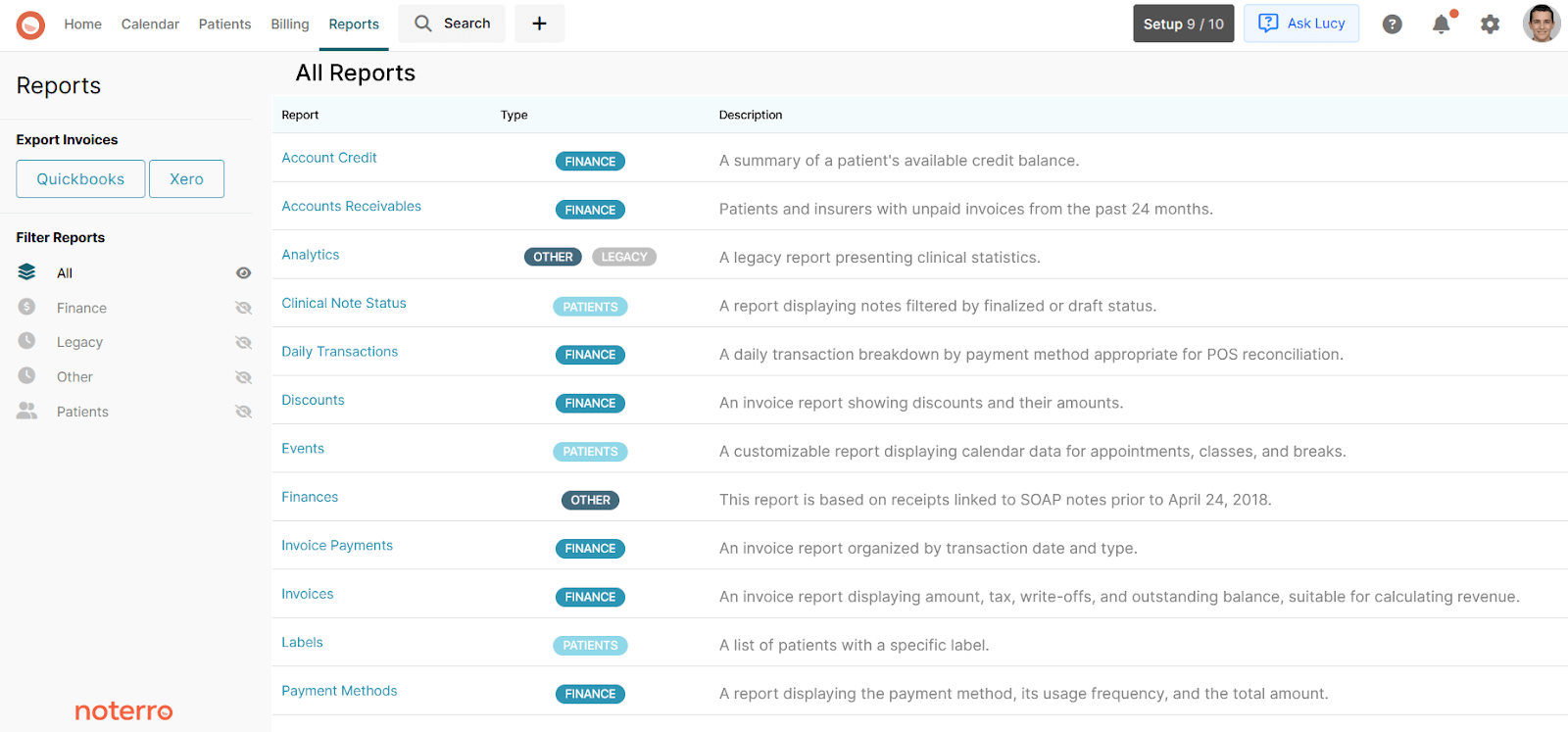
Task: Select the Patients filter label
Action: tap(82, 412)
